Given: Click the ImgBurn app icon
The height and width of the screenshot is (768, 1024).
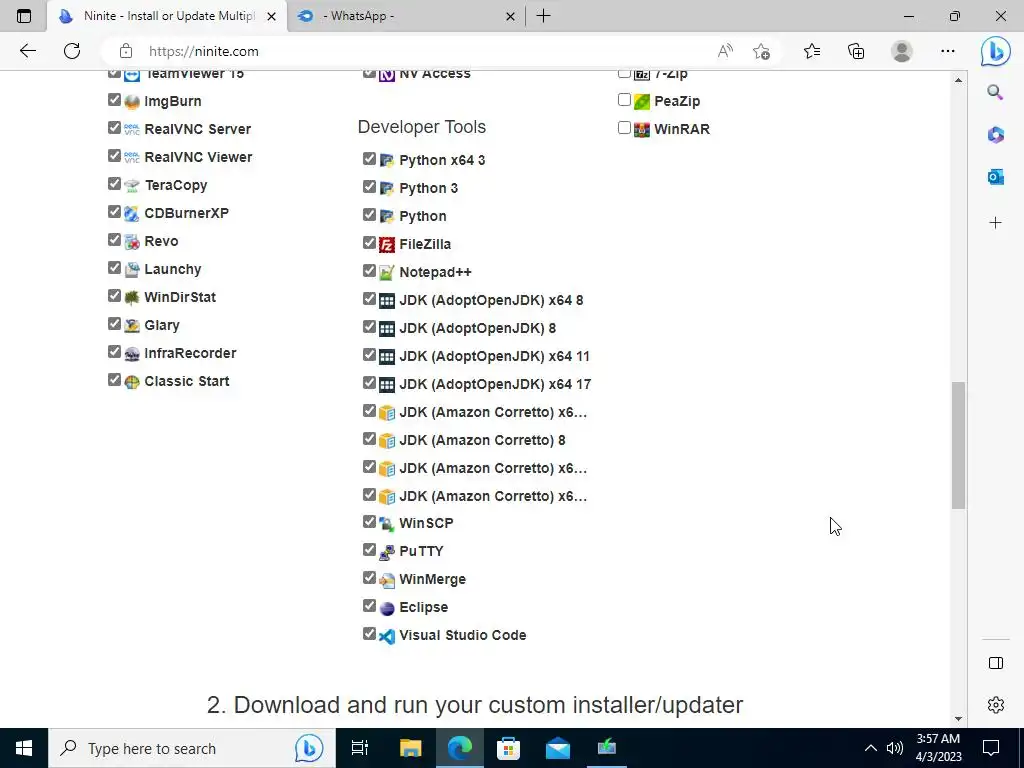Looking at the screenshot, I should pyautogui.click(x=132, y=101).
